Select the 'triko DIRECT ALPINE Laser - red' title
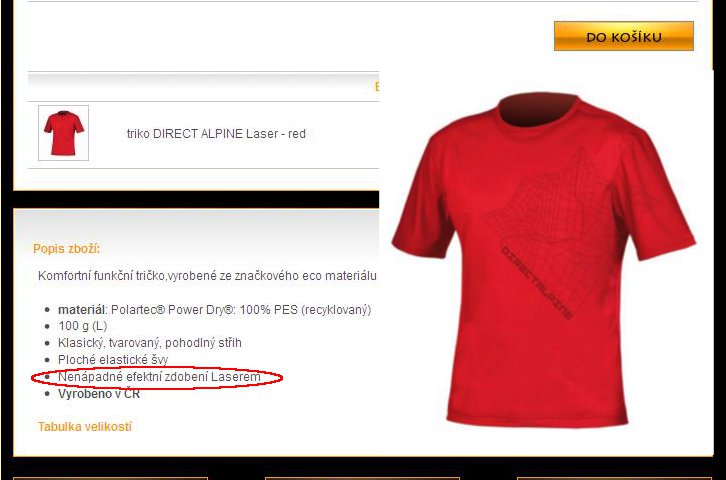This screenshot has width=726, height=480. point(216,134)
